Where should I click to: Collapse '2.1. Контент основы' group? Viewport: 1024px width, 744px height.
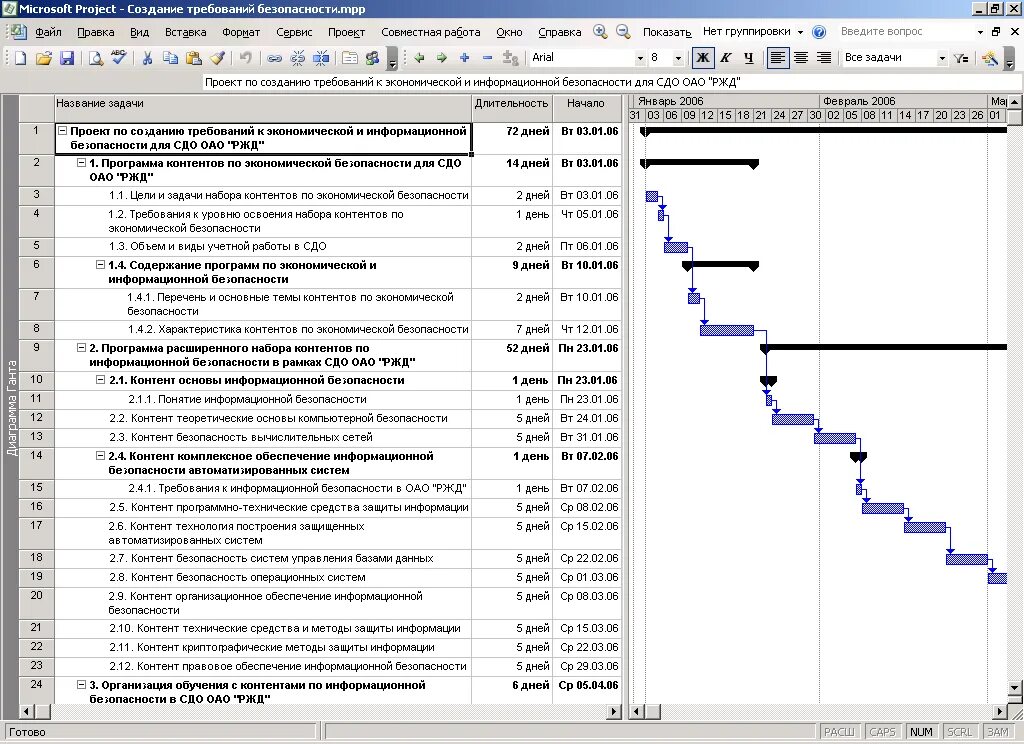coord(101,380)
